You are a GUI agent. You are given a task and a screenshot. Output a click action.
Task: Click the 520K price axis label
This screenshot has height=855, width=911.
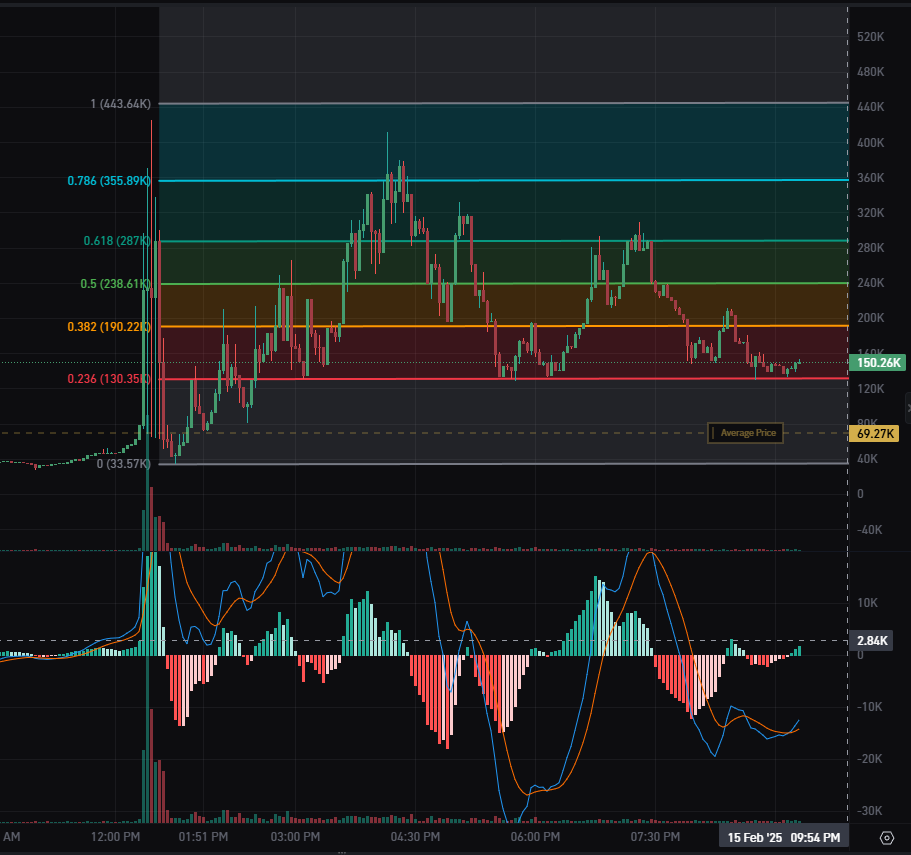coord(870,37)
